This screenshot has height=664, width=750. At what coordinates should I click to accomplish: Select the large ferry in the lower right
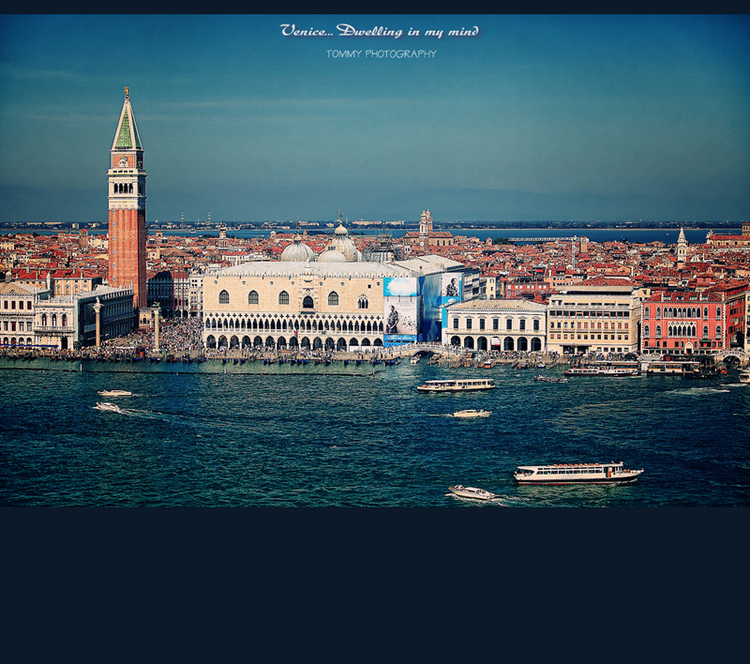(578, 473)
